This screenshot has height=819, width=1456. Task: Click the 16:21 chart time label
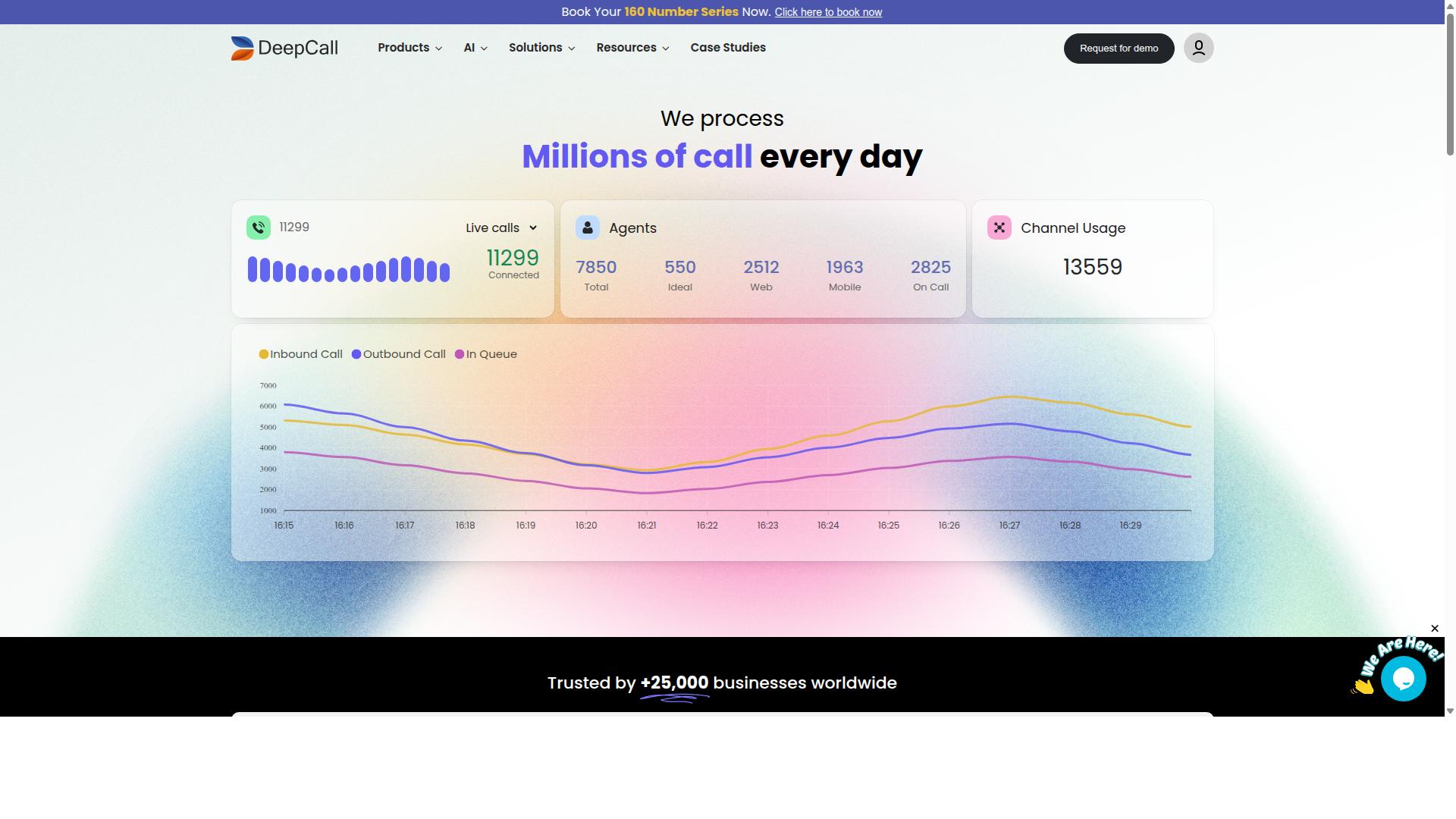[x=646, y=526]
